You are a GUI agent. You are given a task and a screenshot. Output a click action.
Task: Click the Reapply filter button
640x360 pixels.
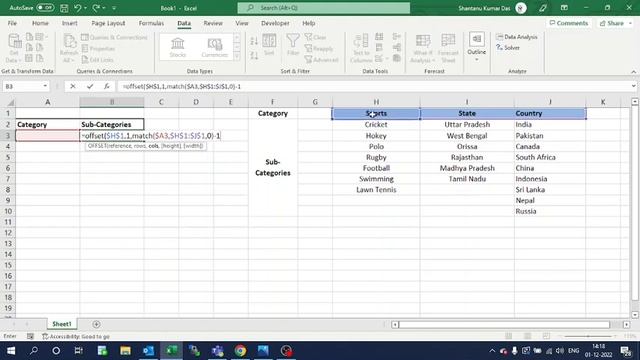coord(319,49)
